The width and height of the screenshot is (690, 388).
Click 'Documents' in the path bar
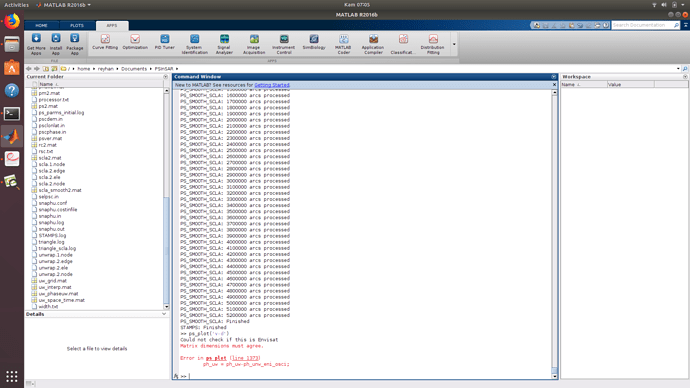point(134,69)
